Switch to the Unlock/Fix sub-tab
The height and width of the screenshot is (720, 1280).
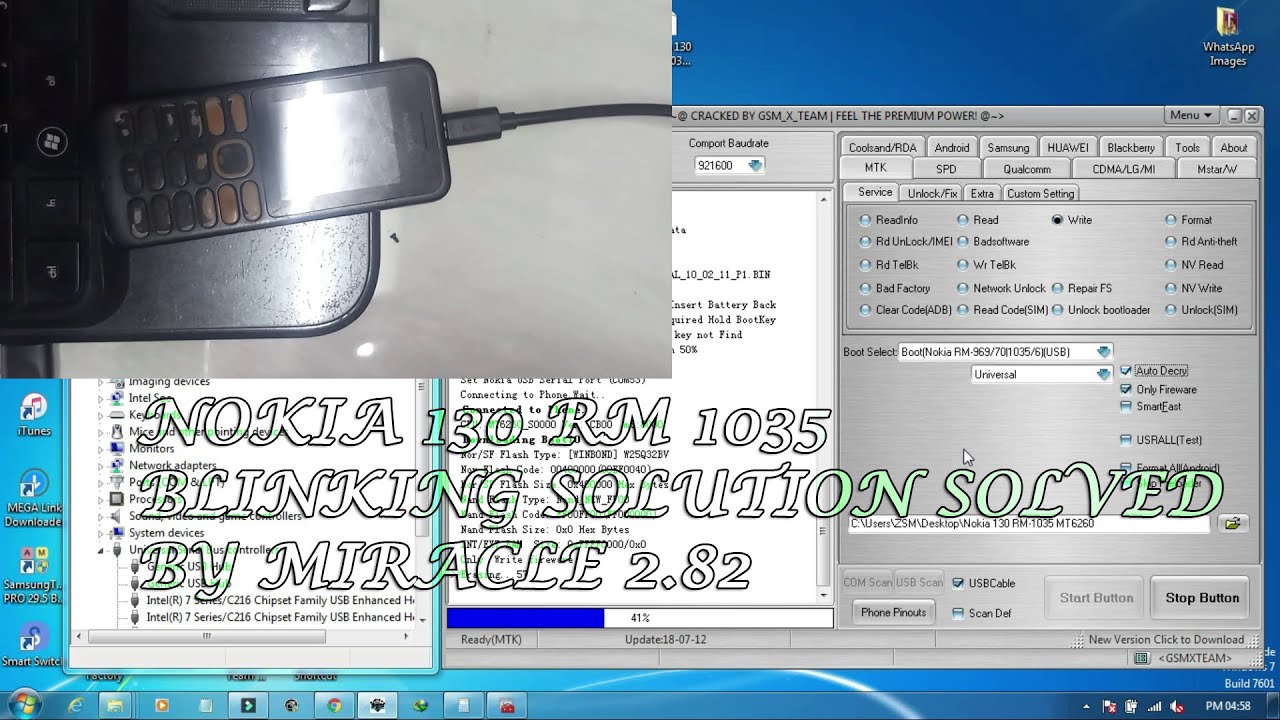932,194
